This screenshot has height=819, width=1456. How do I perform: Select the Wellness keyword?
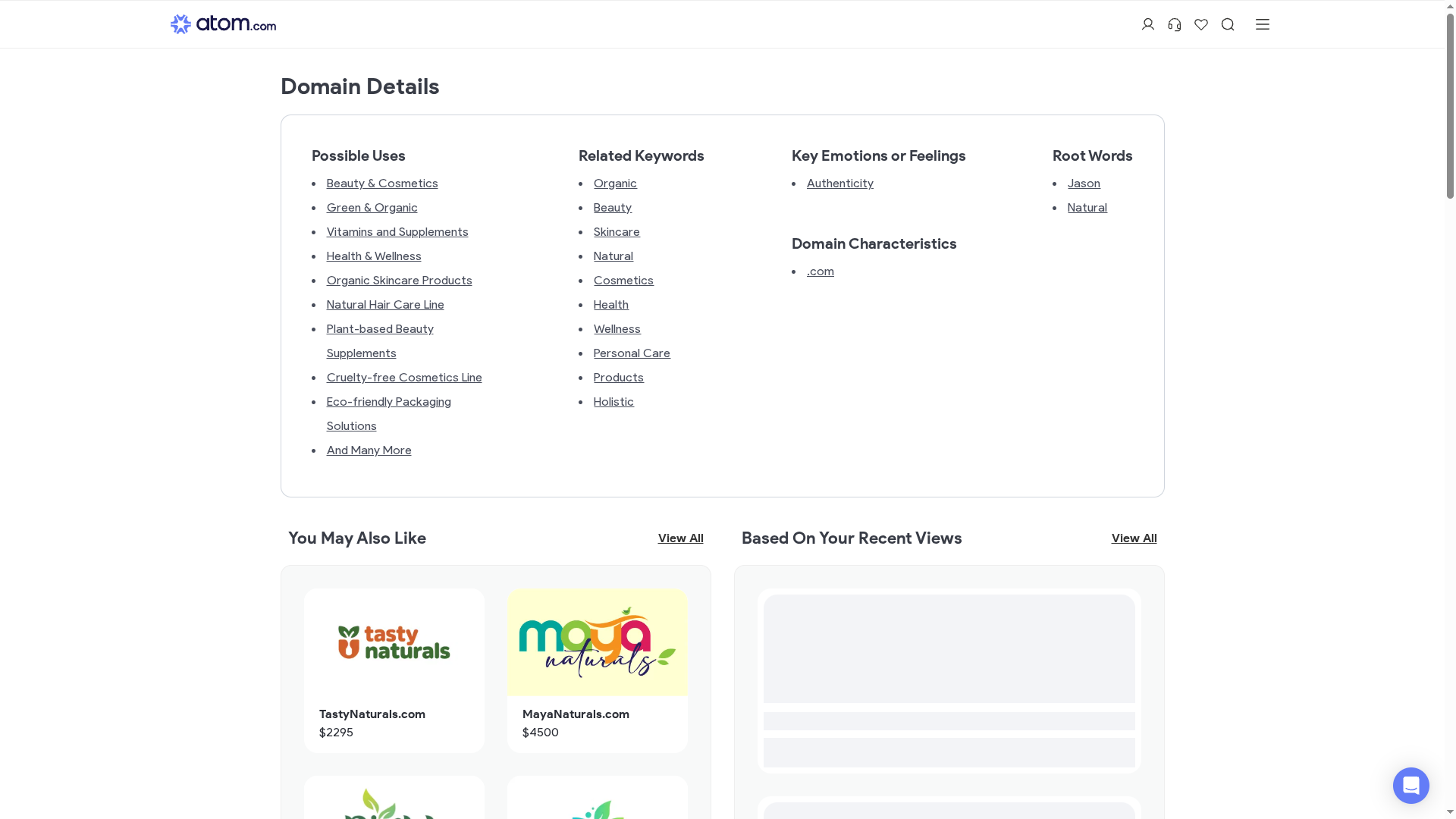[x=617, y=329]
